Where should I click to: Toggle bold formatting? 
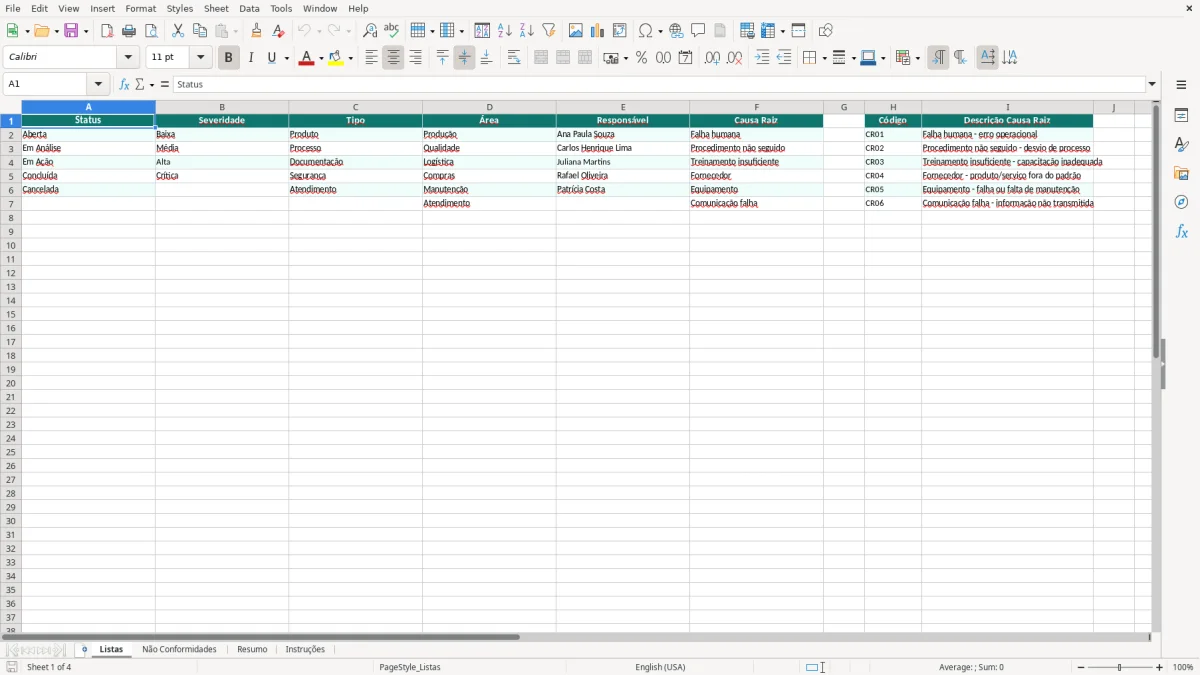(228, 58)
